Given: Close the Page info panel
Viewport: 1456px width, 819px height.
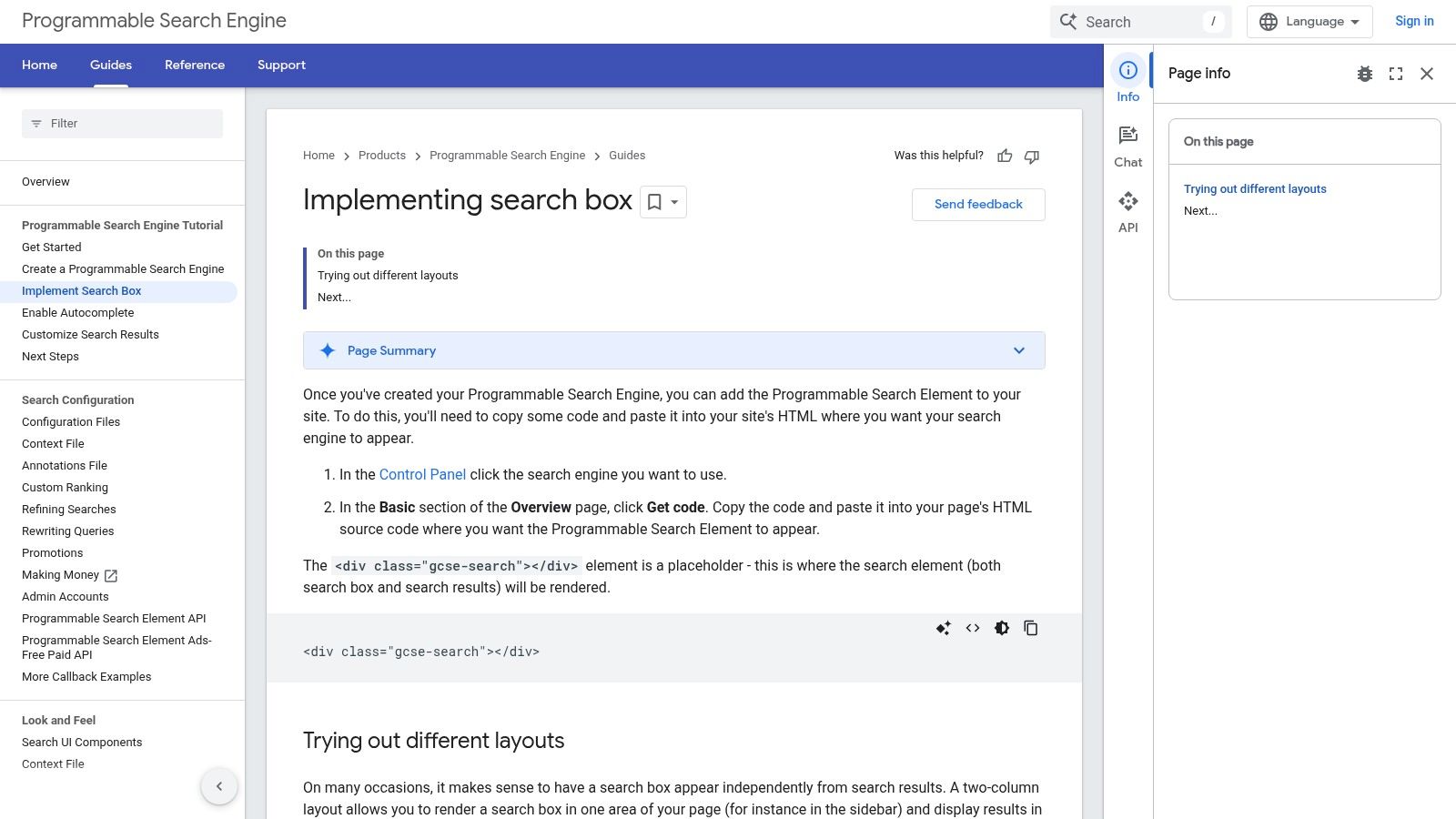Looking at the screenshot, I should (1427, 74).
